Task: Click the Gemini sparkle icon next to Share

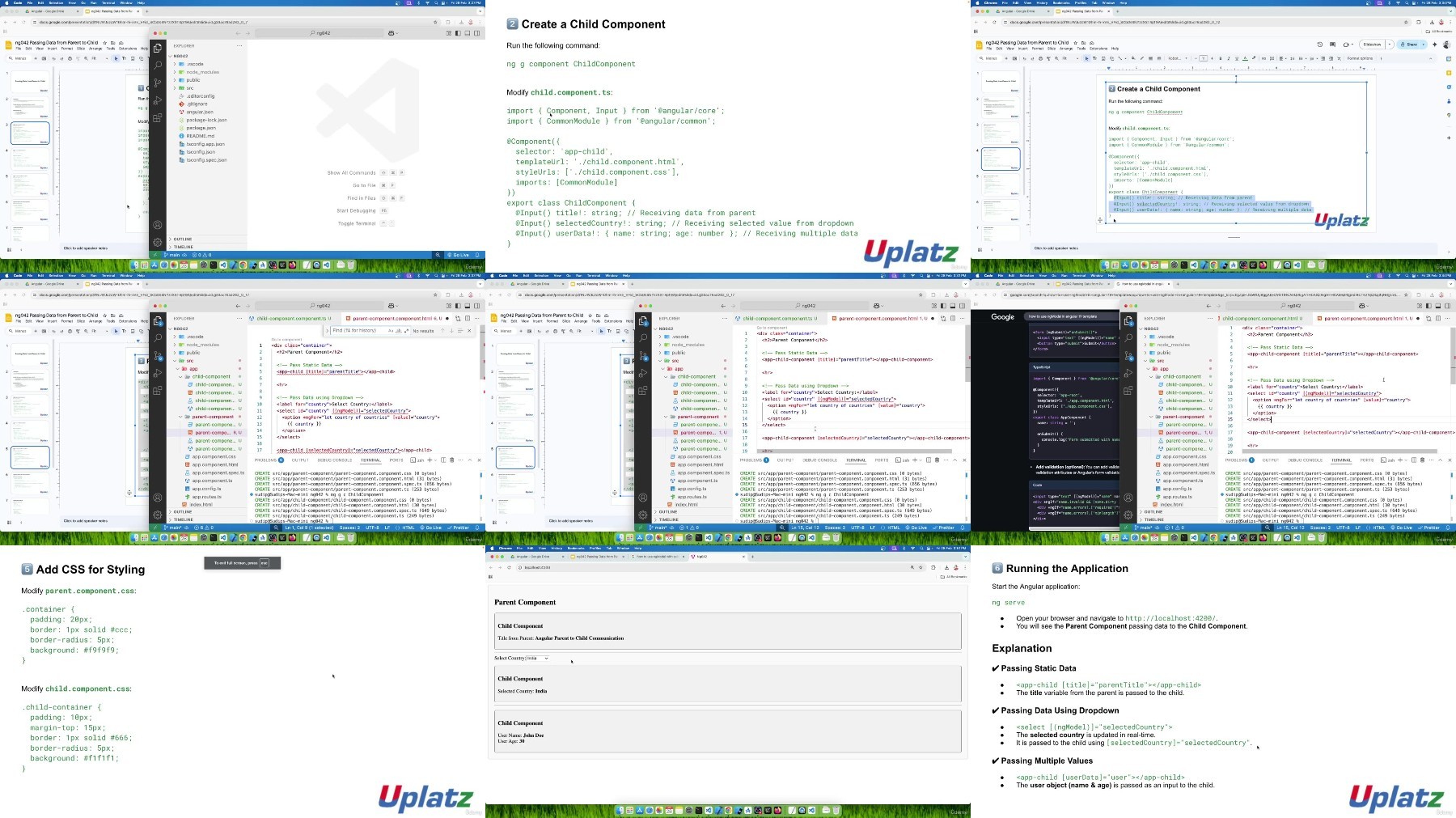Action: 1435,45
